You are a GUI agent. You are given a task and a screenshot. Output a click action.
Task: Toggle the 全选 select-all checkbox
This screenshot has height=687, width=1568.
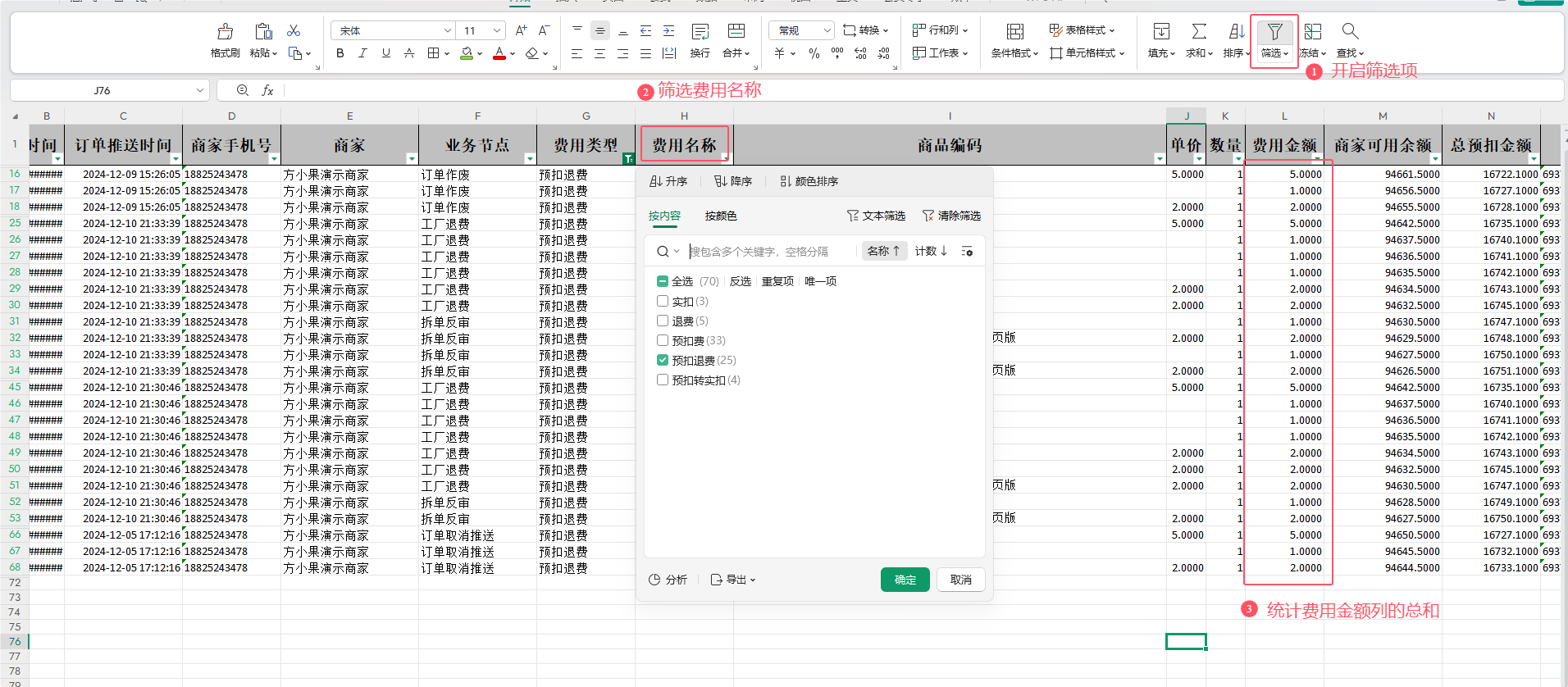(663, 281)
